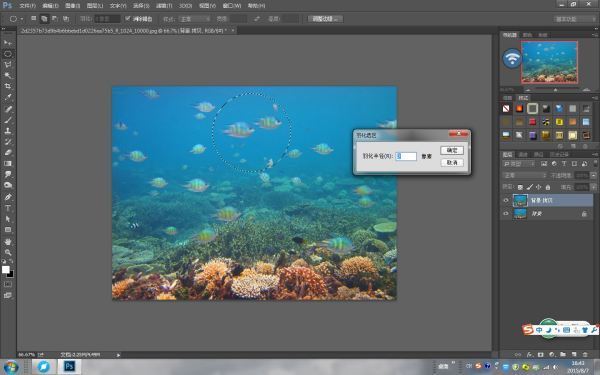This screenshot has width=600, height=375.
Task: Choose the Magic Wand tool
Action: coord(8,75)
